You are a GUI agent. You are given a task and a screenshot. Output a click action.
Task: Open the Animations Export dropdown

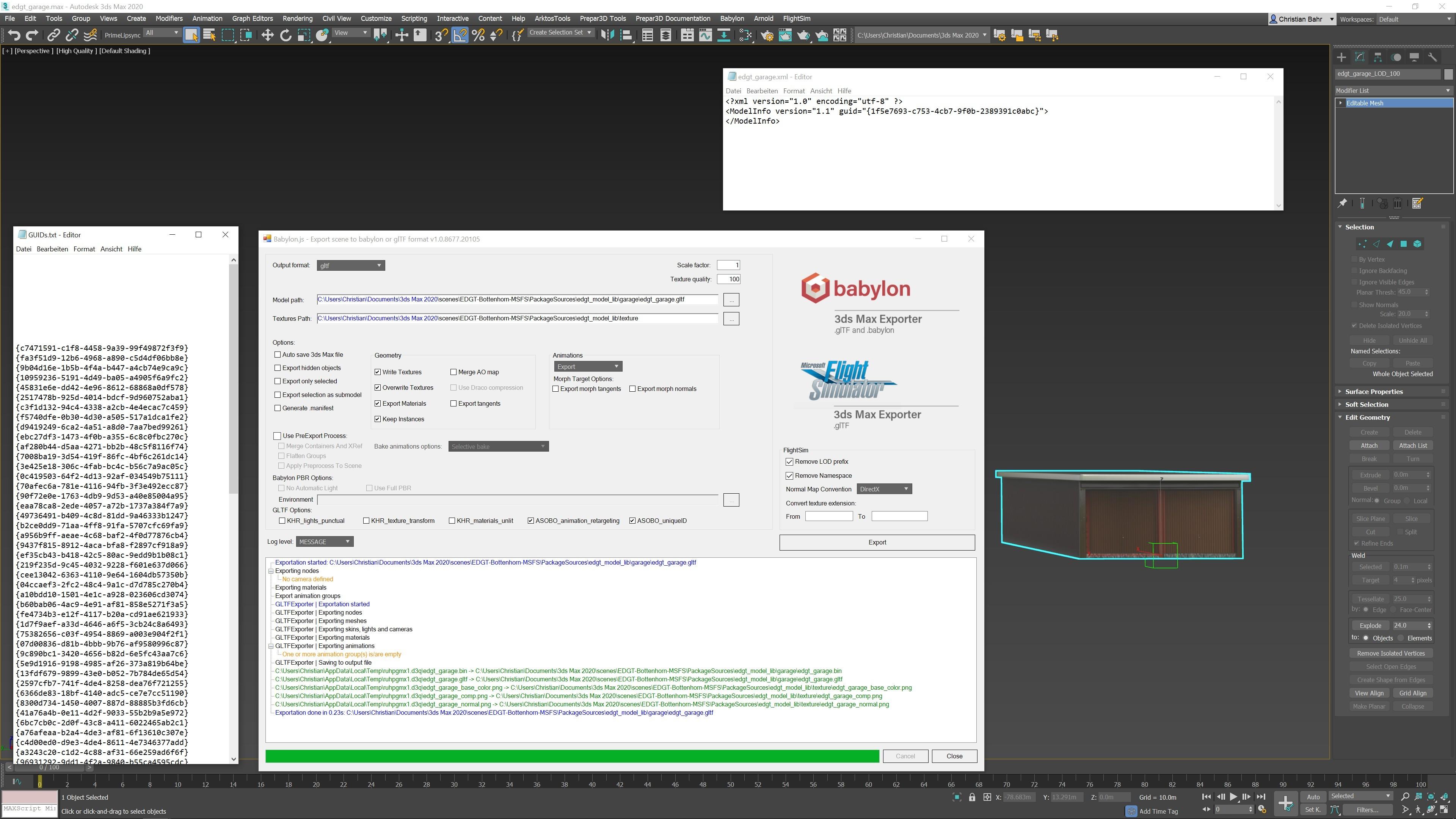[588, 367]
